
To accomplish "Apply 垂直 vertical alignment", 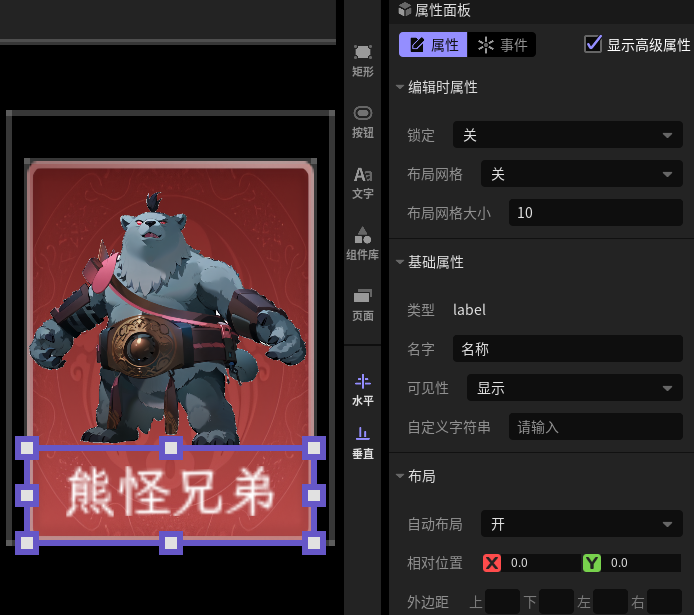I will (x=362, y=443).
